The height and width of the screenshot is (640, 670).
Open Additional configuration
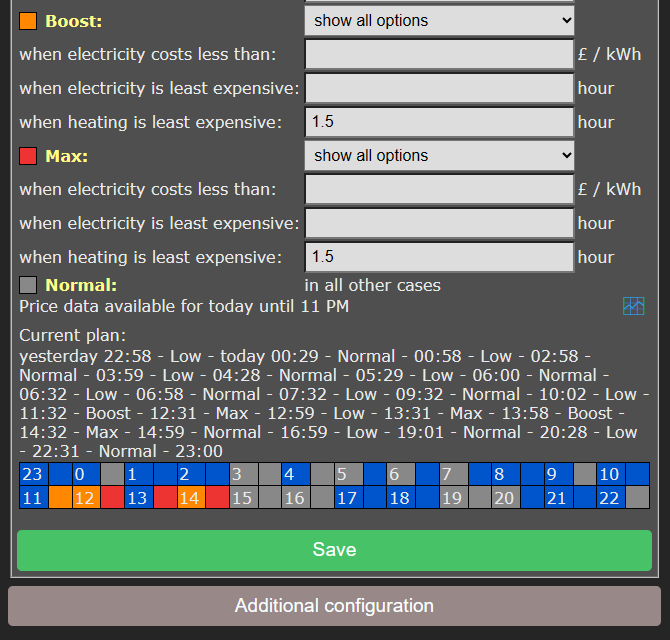pyautogui.click(x=334, y=606)
